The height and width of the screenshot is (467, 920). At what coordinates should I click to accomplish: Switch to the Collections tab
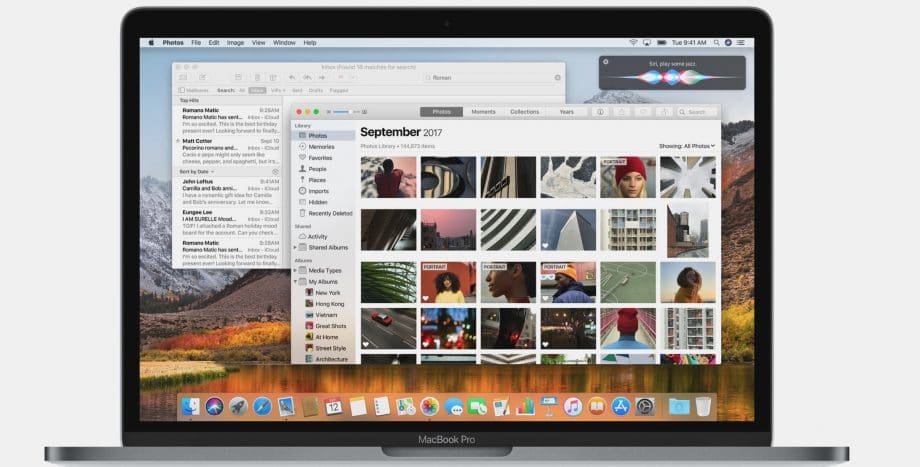click(525, 111)
